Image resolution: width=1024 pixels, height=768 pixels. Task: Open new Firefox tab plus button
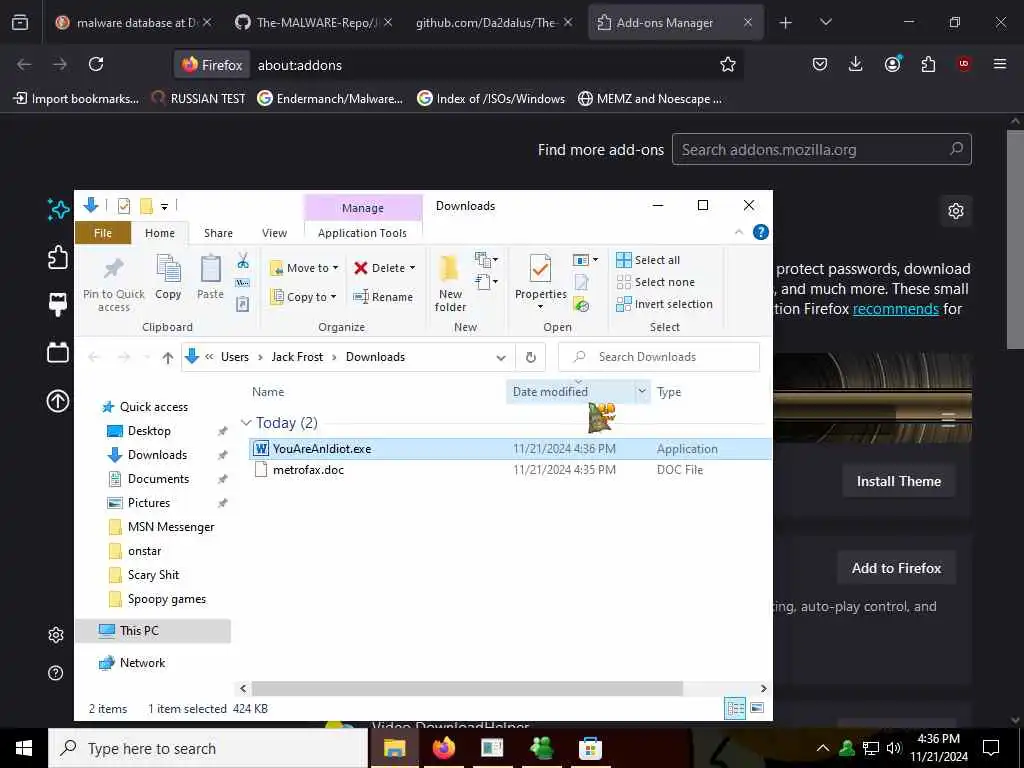786,22
